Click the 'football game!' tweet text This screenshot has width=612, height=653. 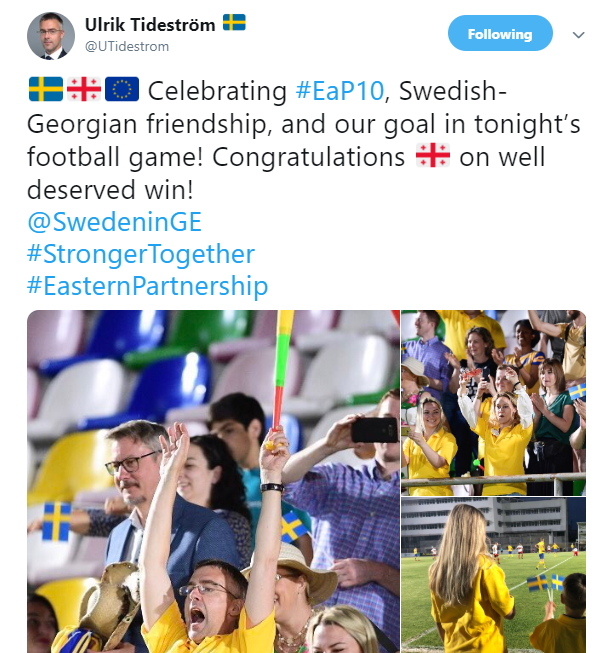click(x=116, y=157)
